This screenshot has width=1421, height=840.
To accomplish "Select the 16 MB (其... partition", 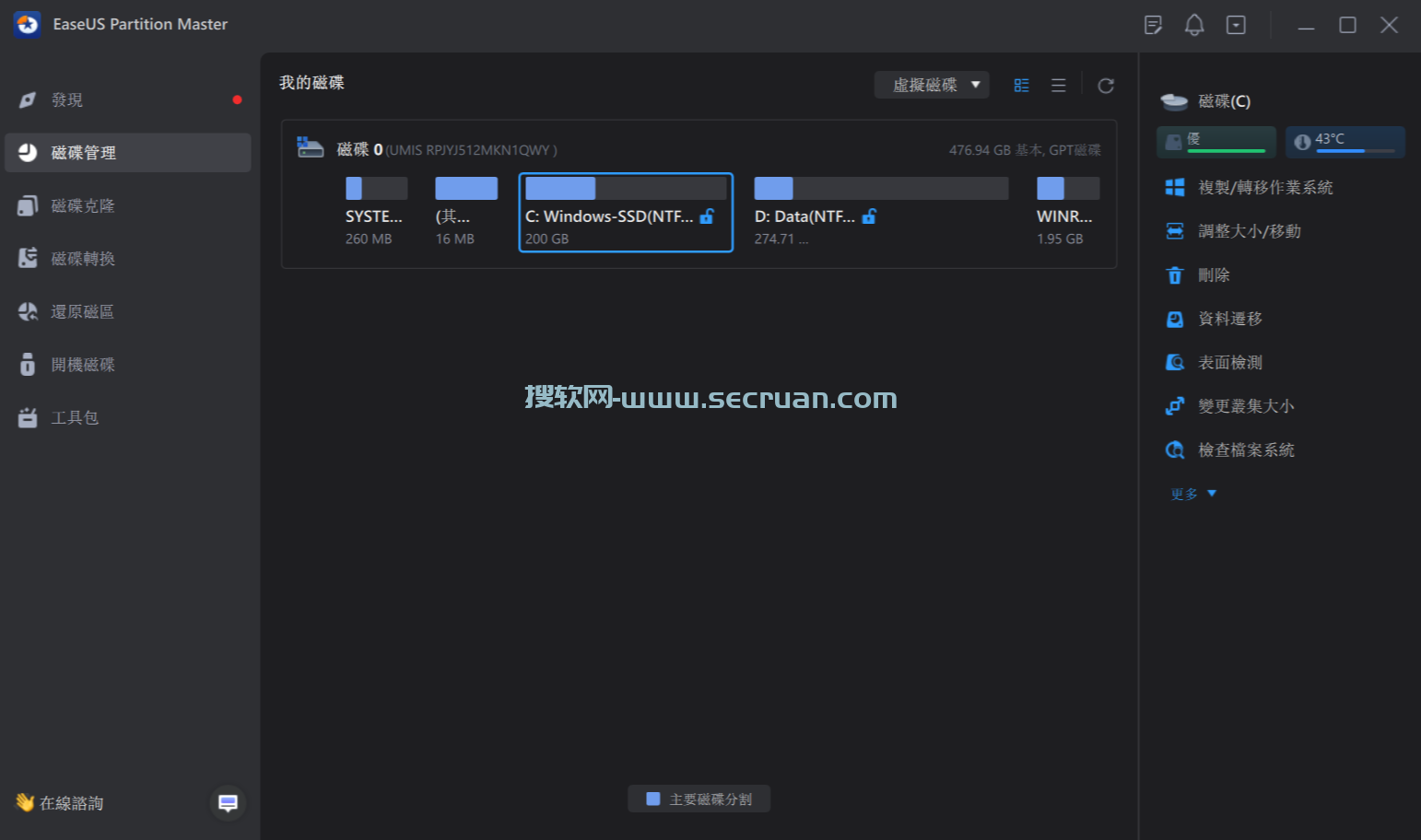I will tap(465, 212).
